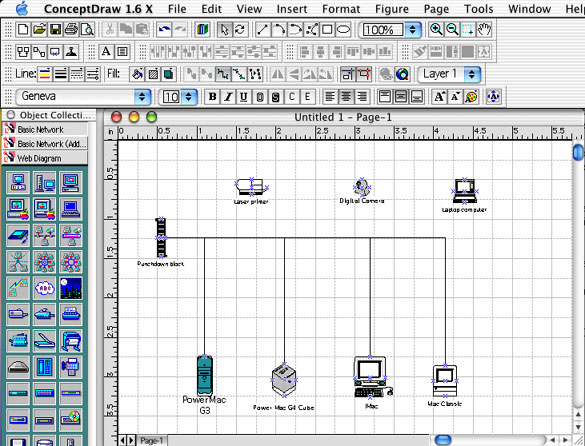Click Decrease Font Size button
Screen dimensions: 585x446
pos(455,97)
